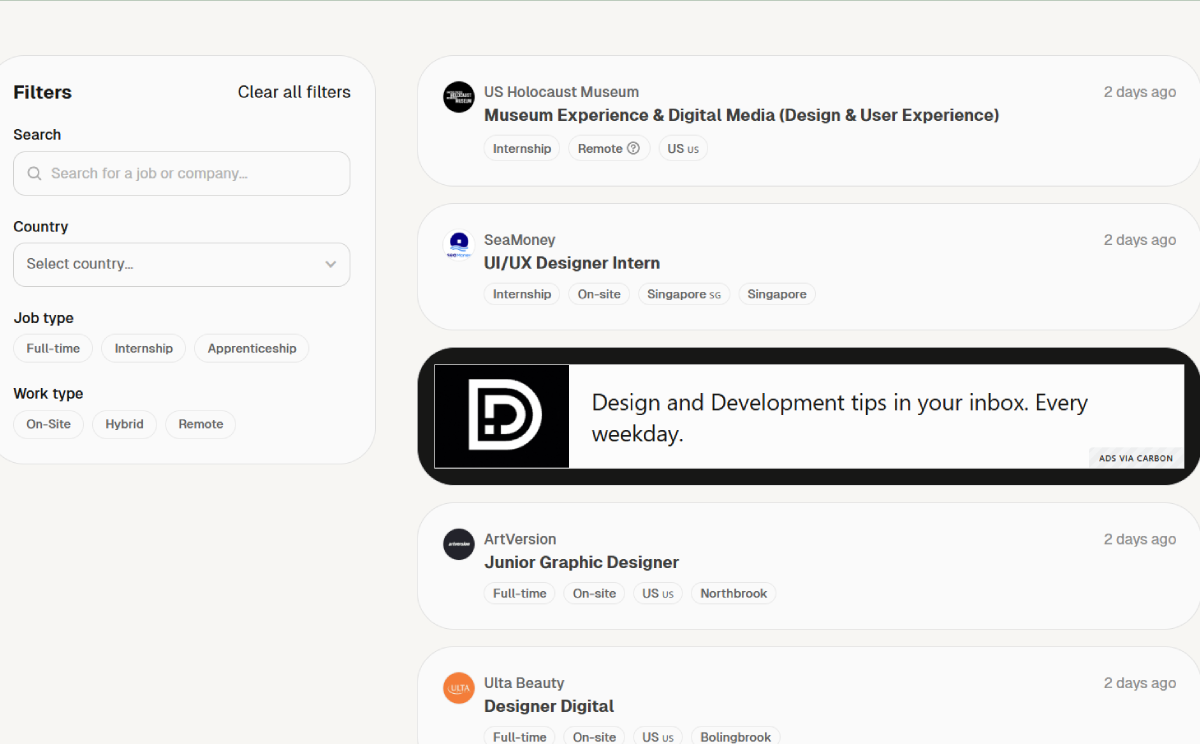Click the Design and Development tips ad text

(x=839, y=418)
